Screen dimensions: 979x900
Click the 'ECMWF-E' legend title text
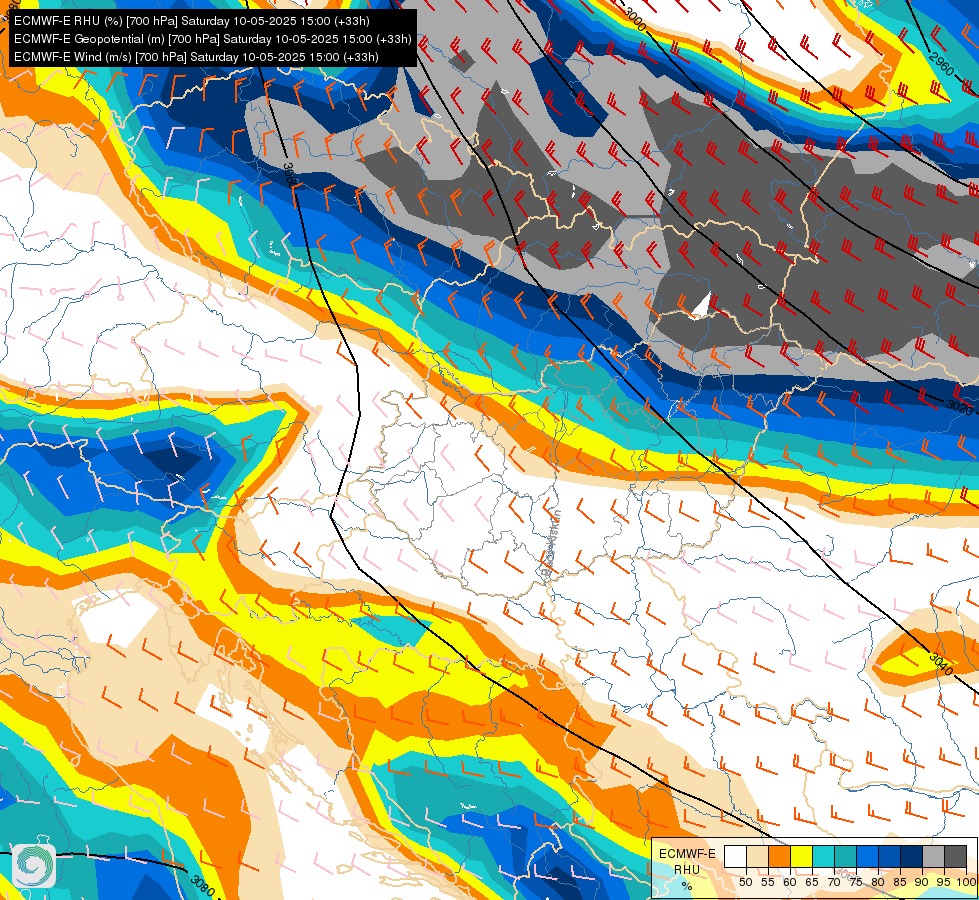point(687,854)
